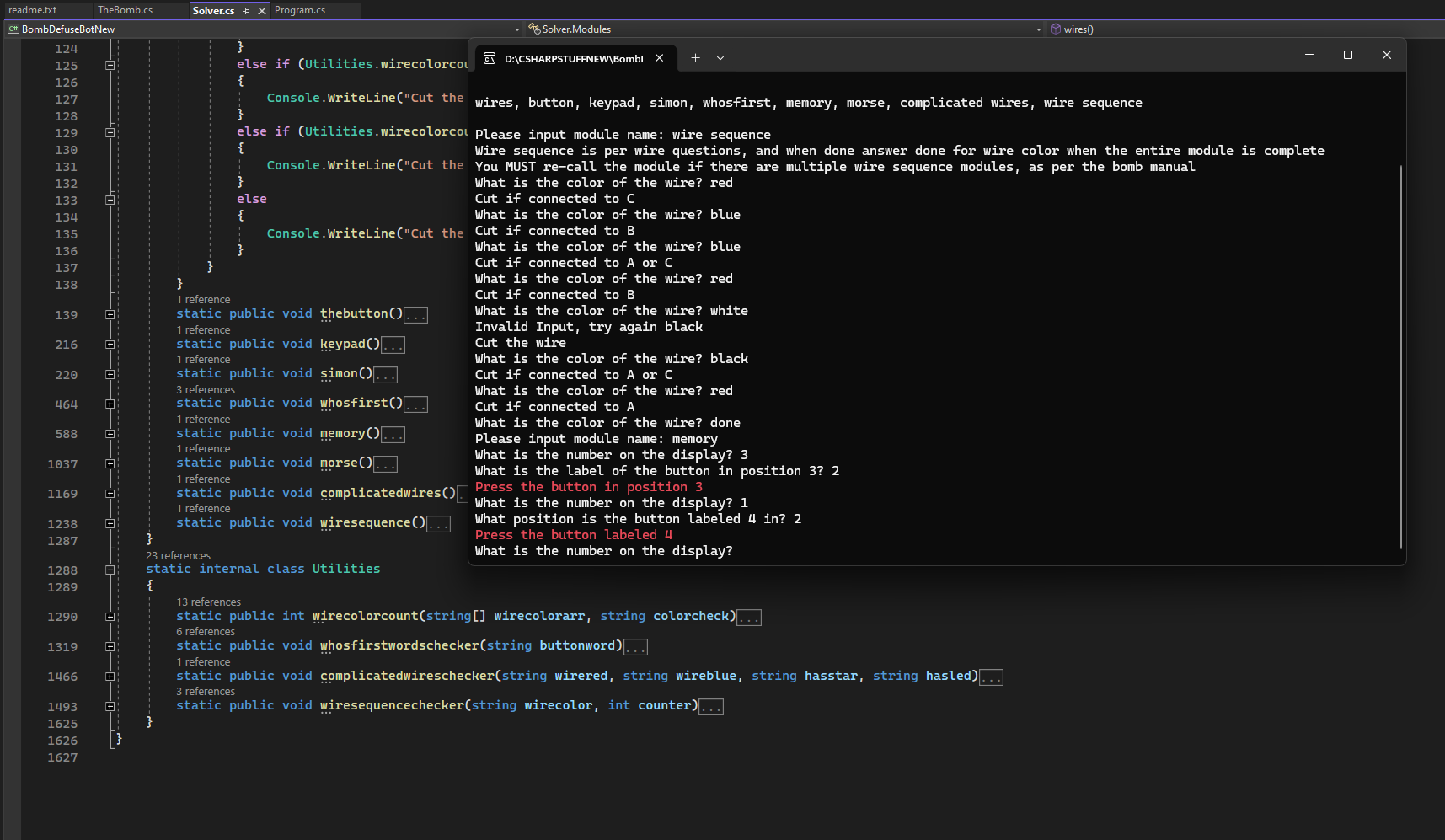The width and height of the screenshot is (1445, 840).
Task: Click the red 'Press the button in position 3' text
Action: tap(589, 487)
